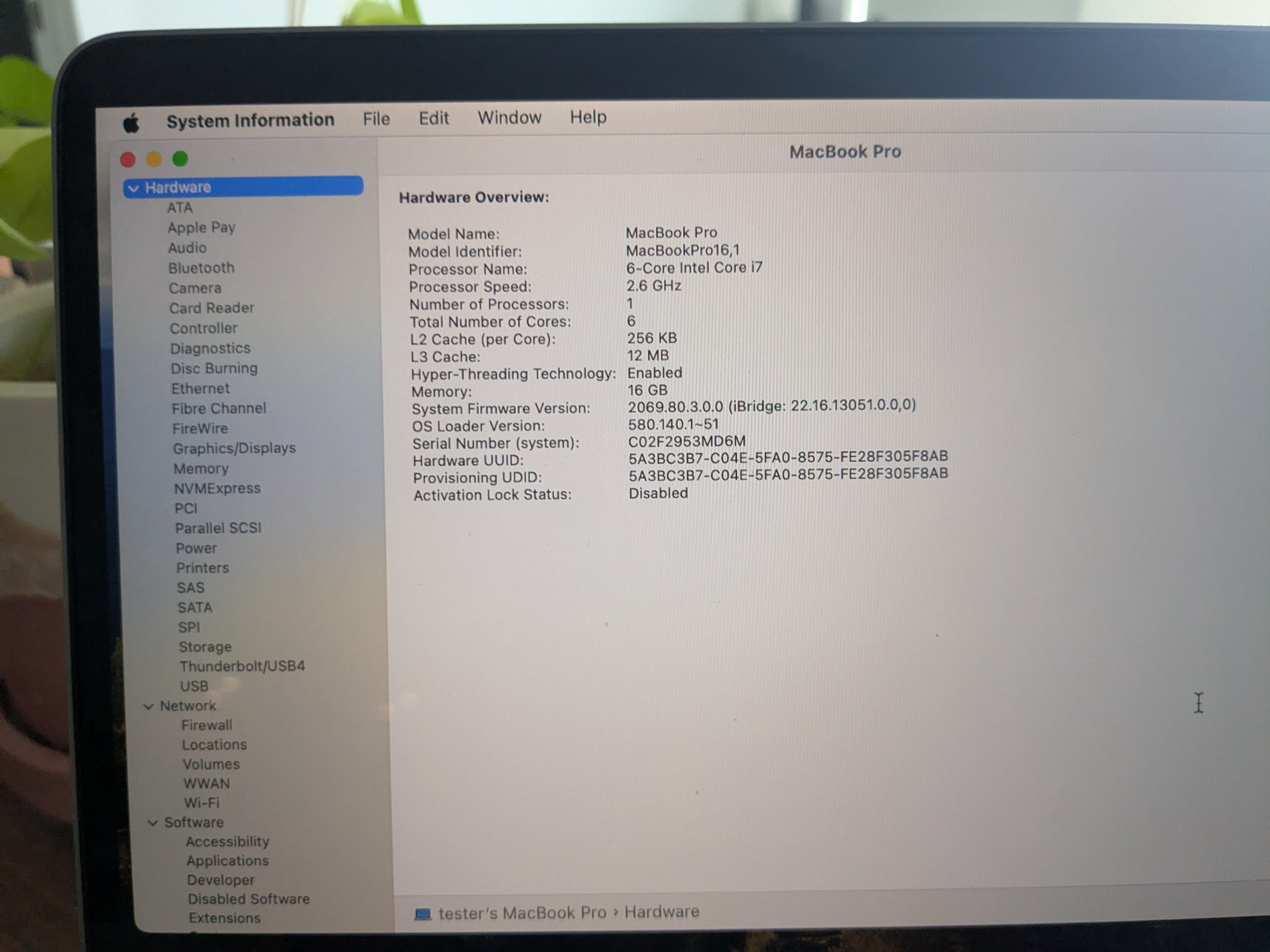Select Power in the sidebar

pyautogui.click(x=196, y=548)
